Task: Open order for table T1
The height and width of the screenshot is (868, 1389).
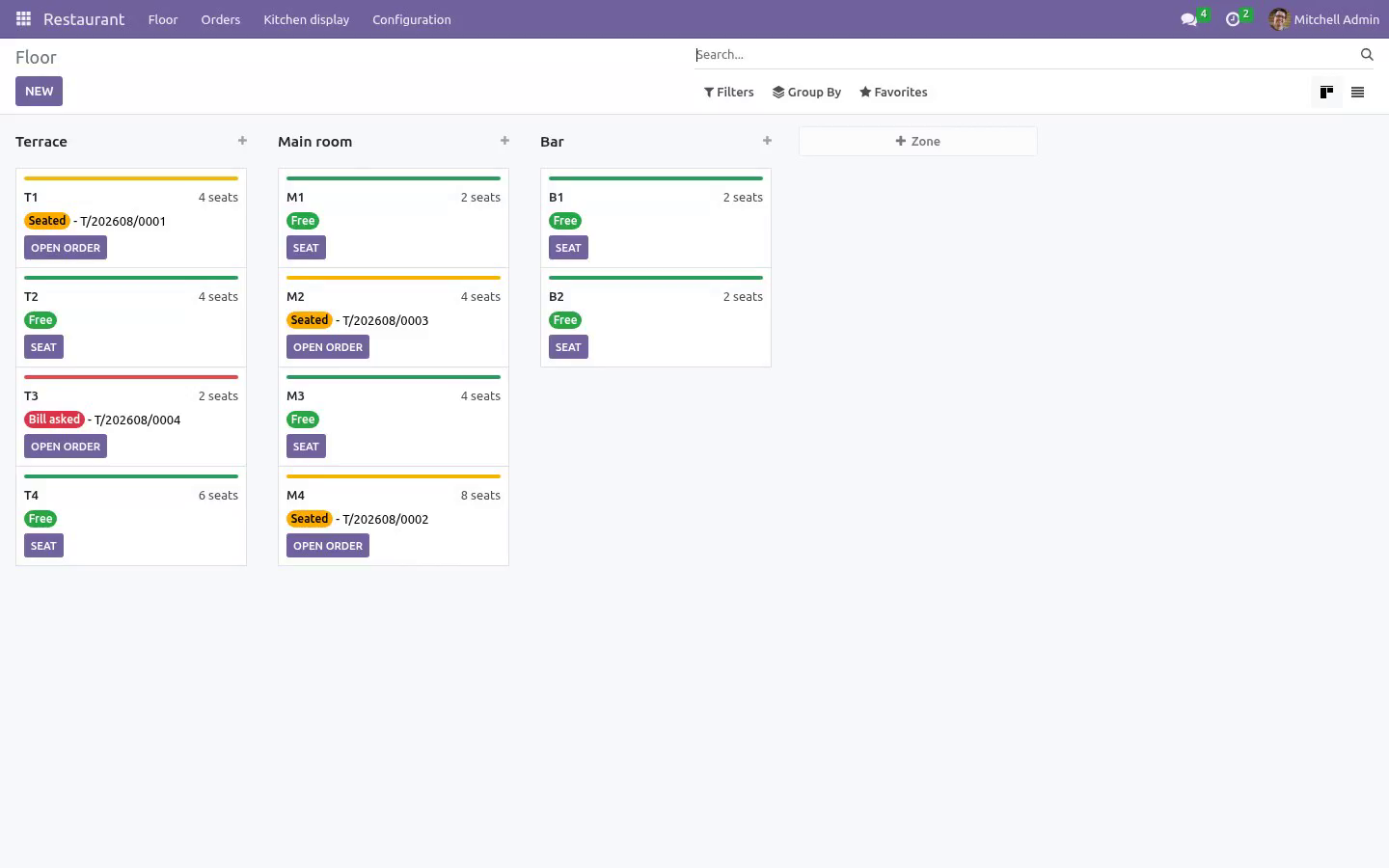Action: [66, 248]
